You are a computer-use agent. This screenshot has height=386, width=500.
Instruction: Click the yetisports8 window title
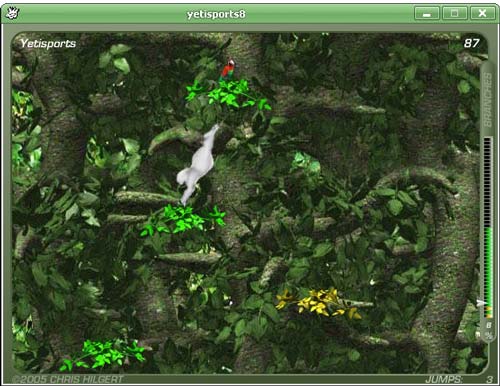[216, 14]
